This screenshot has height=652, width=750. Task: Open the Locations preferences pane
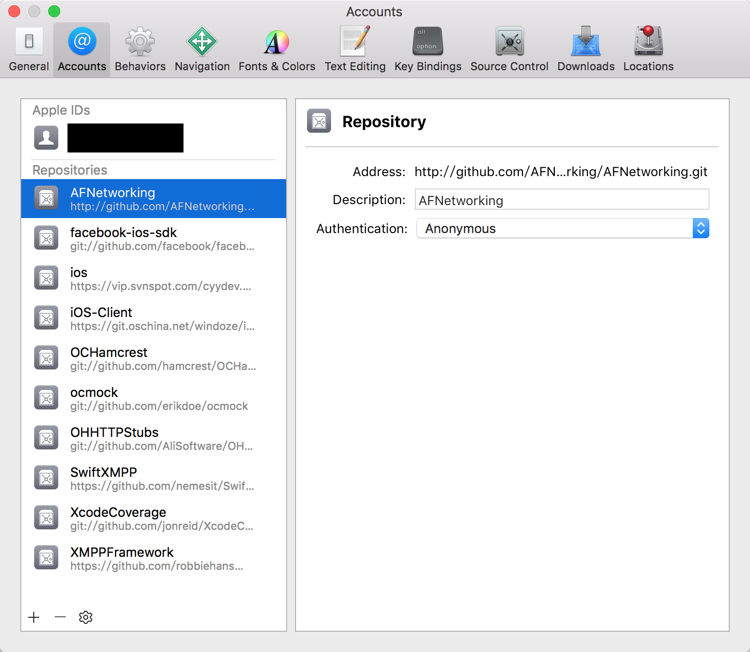648,50
